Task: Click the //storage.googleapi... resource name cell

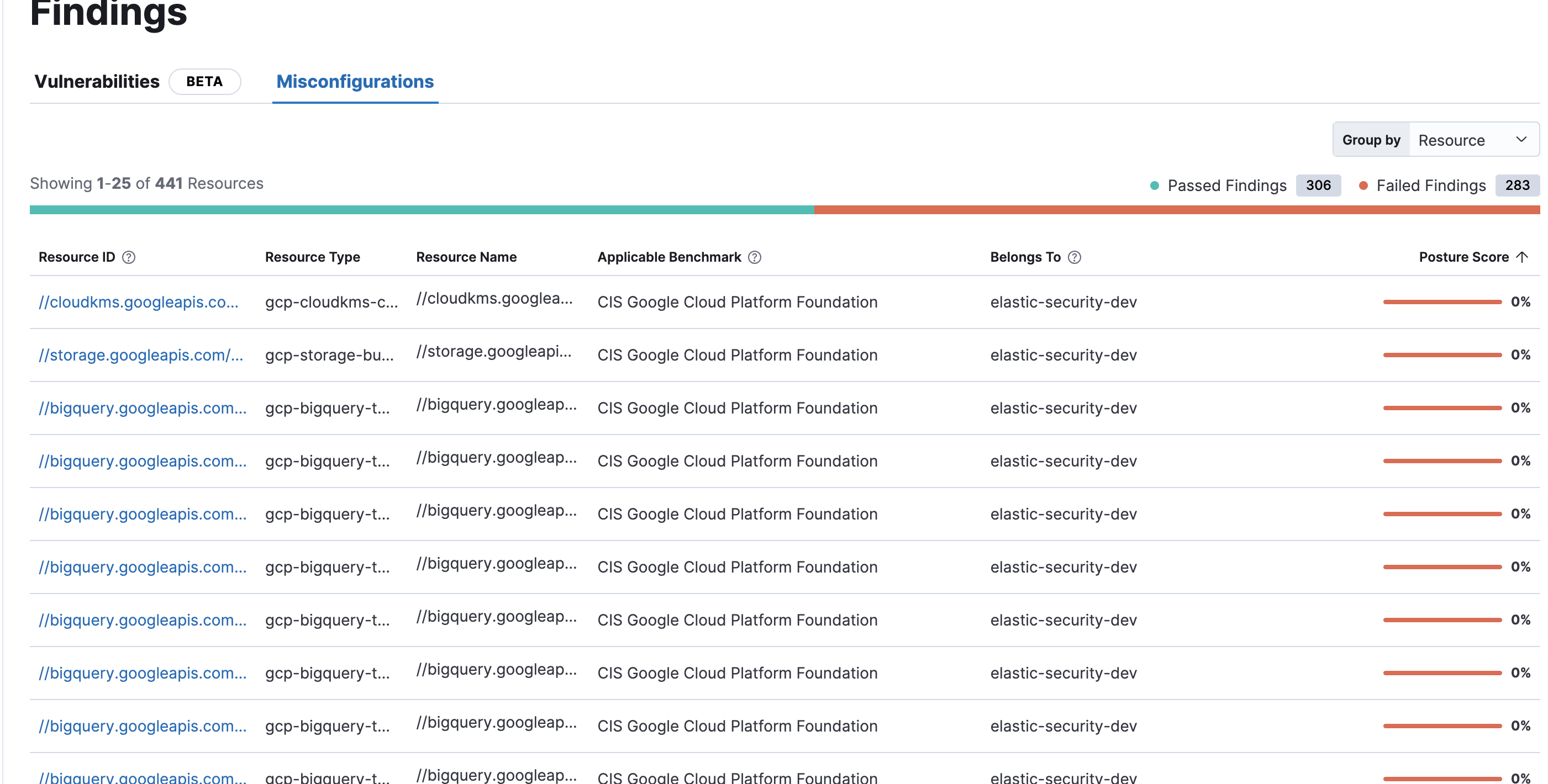Action: tap(493, 352)
